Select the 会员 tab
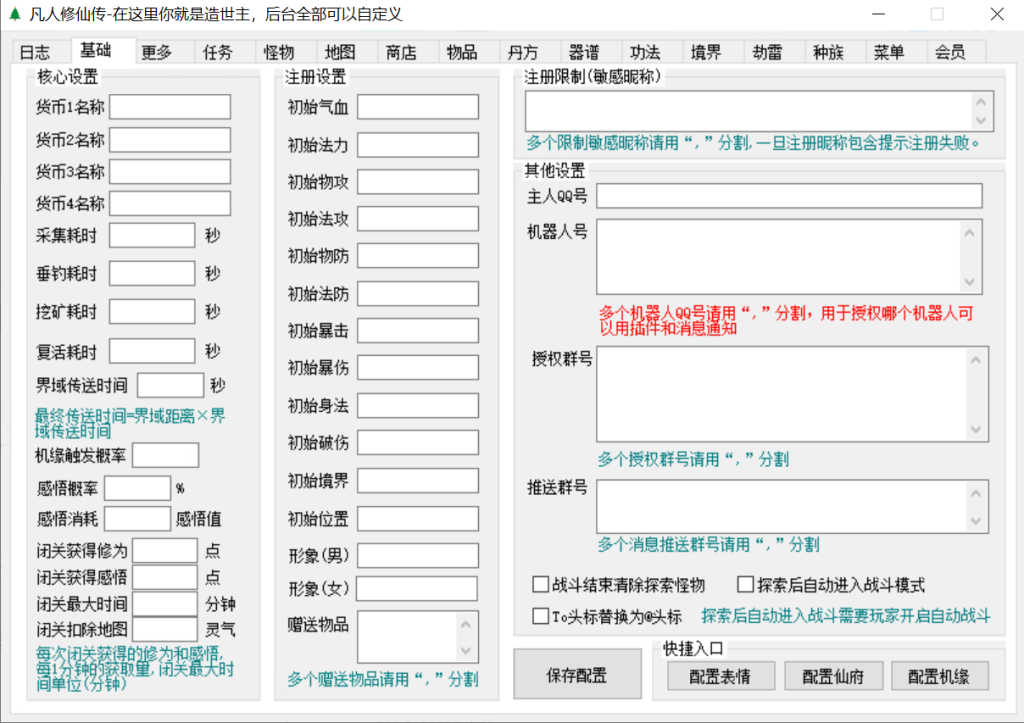Image resolution: width=1024 pixels, height=723 pixels. [x=949, y=53]
